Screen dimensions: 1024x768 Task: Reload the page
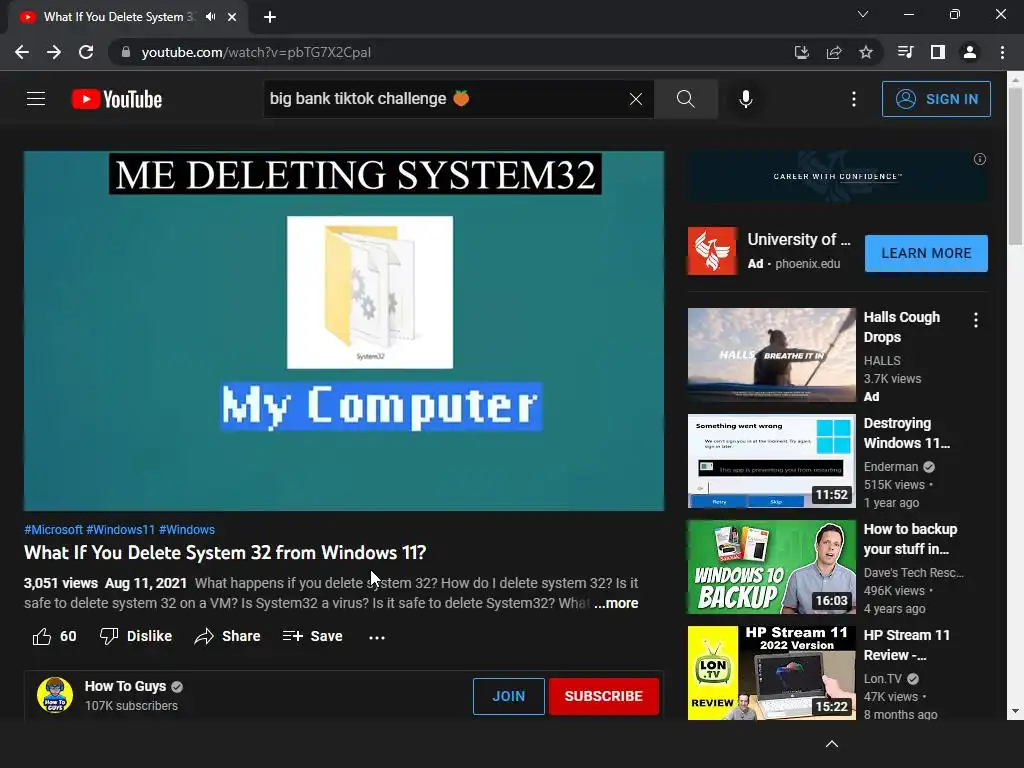pos(86,52)
